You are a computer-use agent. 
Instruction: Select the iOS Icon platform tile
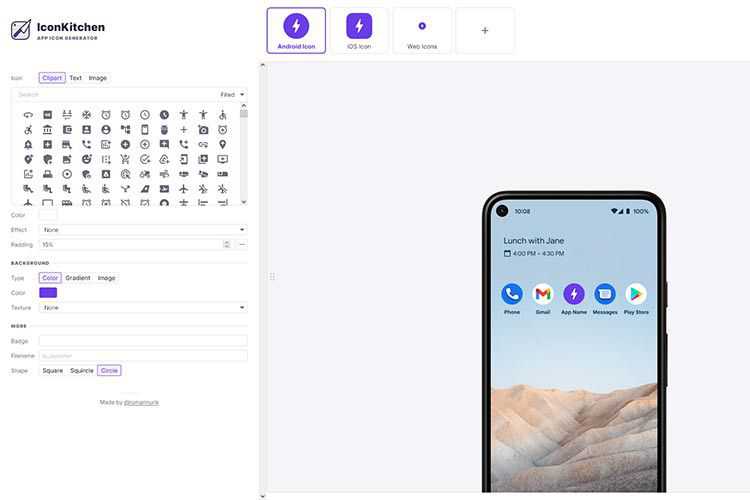click(359, 30)
